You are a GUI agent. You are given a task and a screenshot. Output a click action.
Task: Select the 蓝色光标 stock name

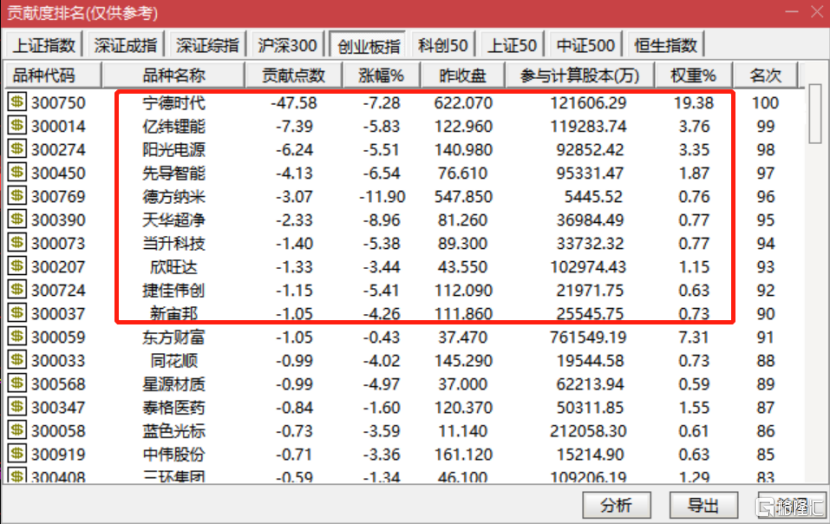174,431
